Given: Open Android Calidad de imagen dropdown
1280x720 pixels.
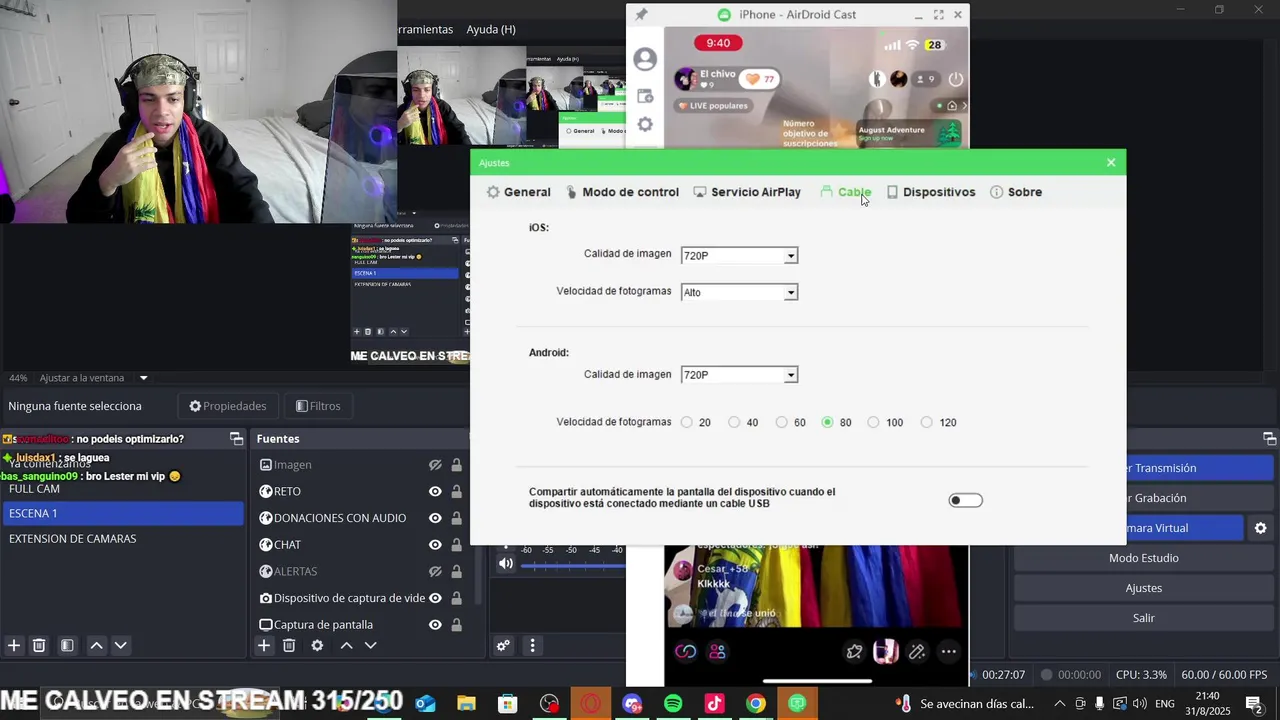Looking at the screenshot, I should coord(739,375).
